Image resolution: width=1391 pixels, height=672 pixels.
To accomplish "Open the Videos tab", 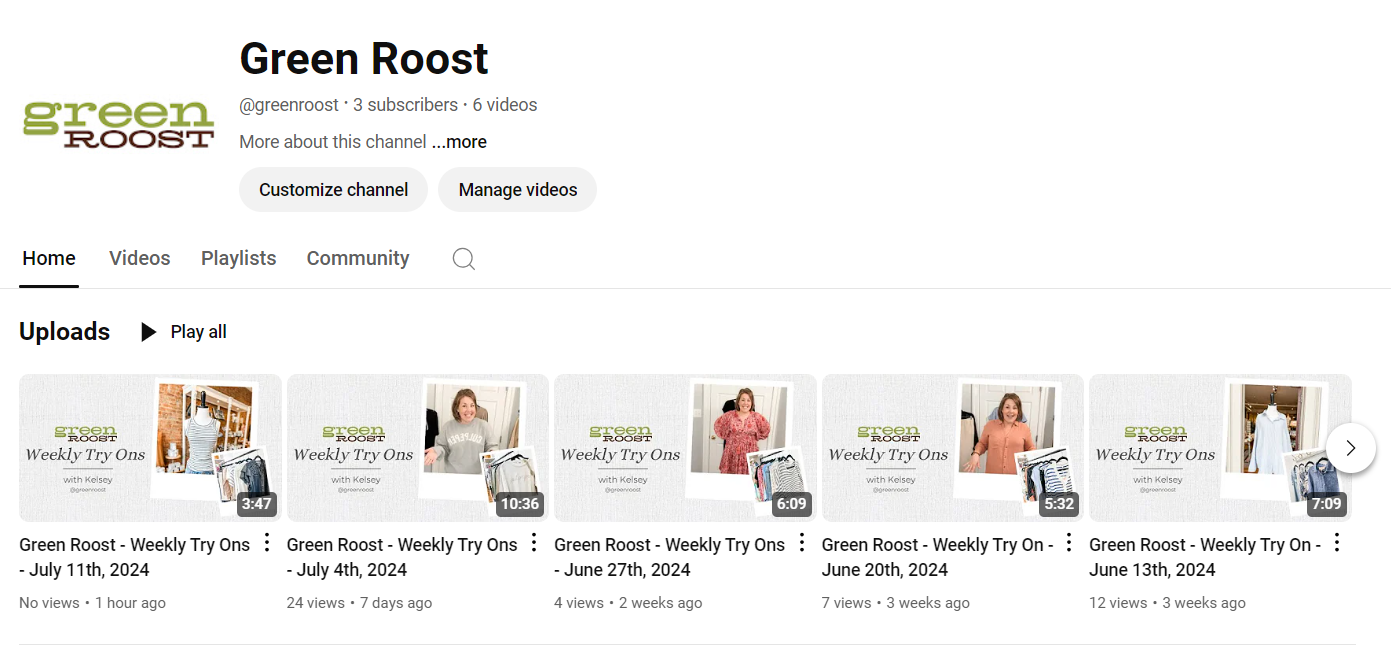I will (x=140, y=258).
